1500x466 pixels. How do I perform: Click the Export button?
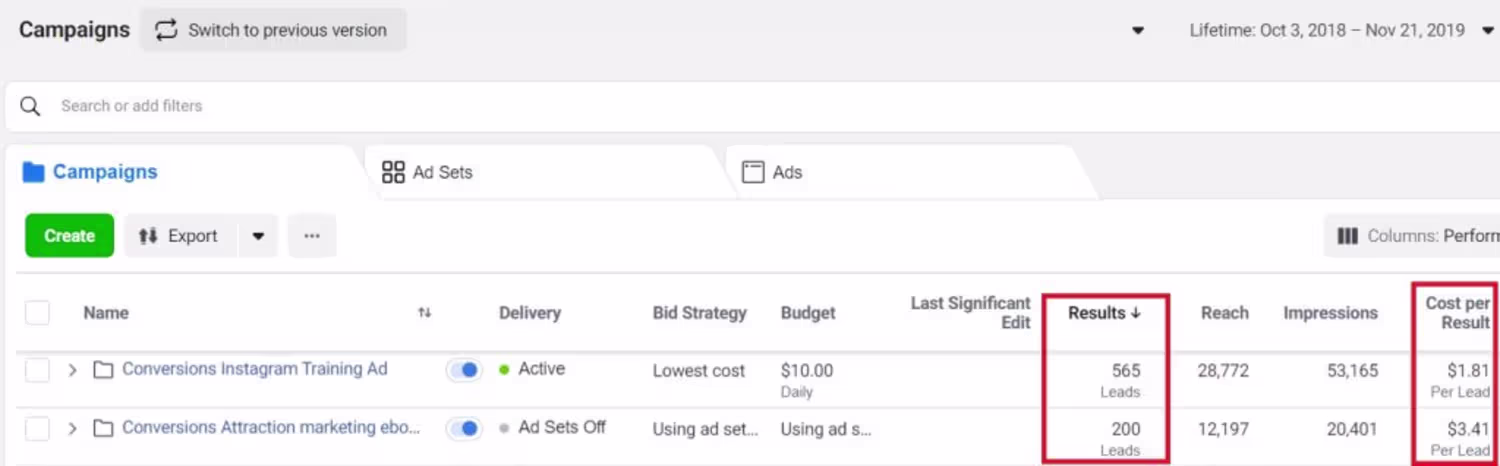pyautogui.click(x=180, y=236)
